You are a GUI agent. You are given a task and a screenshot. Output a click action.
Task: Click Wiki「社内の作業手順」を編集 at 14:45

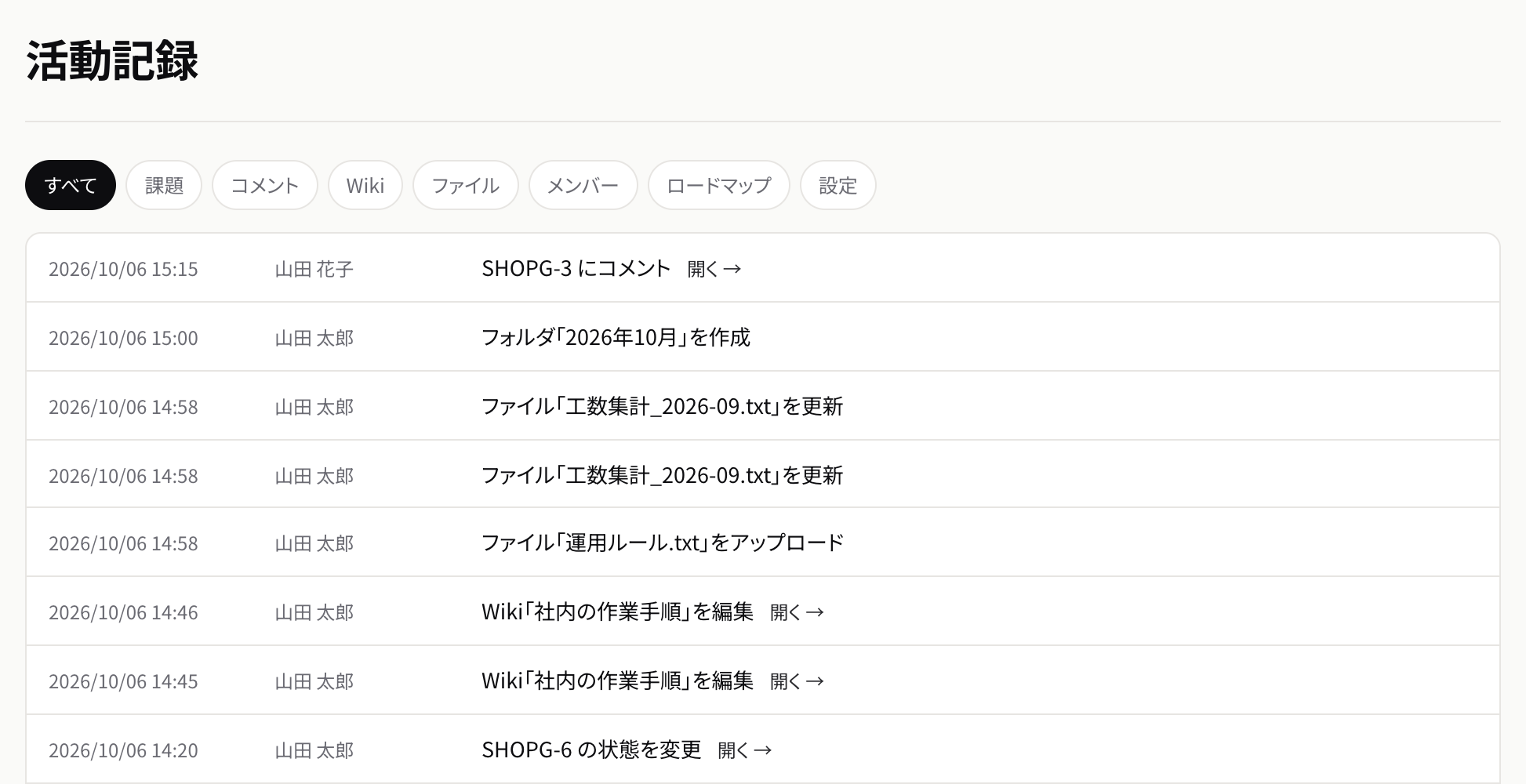point(618,681)
